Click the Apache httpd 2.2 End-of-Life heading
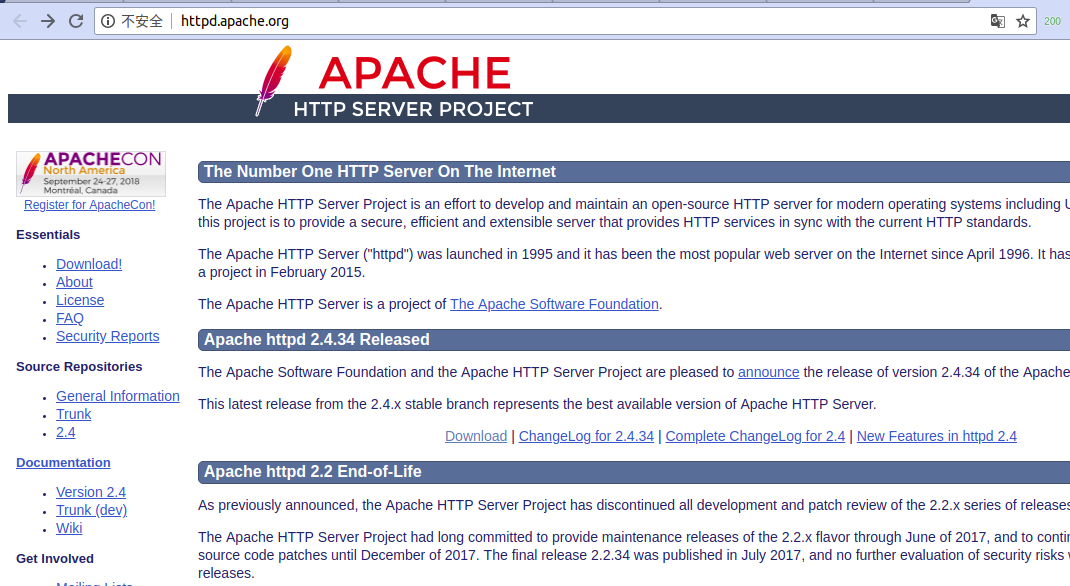The height and width of the screenshot is (586, 1070). [313, 472]
